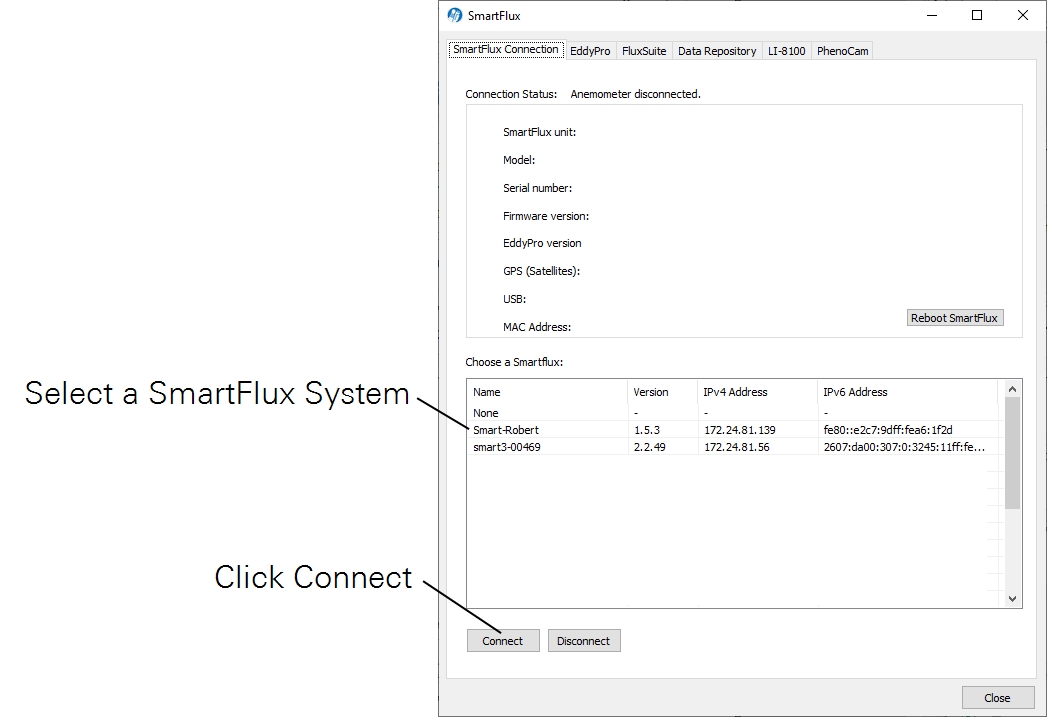This screenshot has height=717, width=1047.
Task: Open the PhenoCam tab
Action: click(x=843, y=51)
